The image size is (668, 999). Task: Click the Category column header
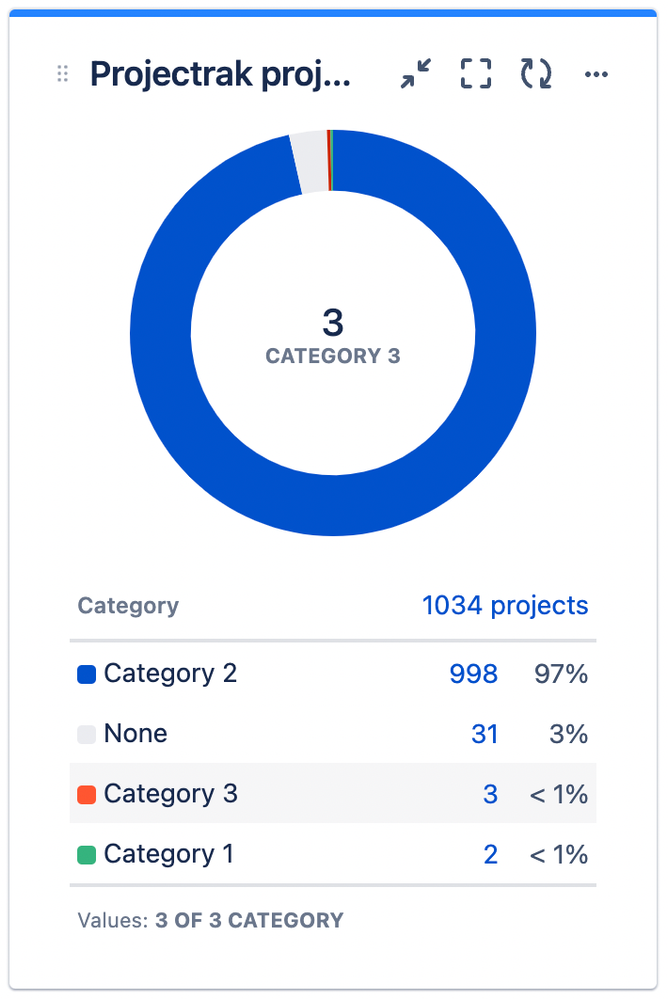tap(128, 605)
